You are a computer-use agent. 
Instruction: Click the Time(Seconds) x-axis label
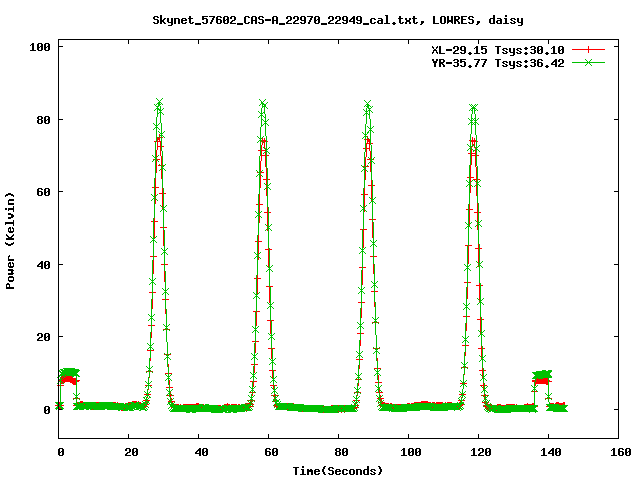pos(338,471)
